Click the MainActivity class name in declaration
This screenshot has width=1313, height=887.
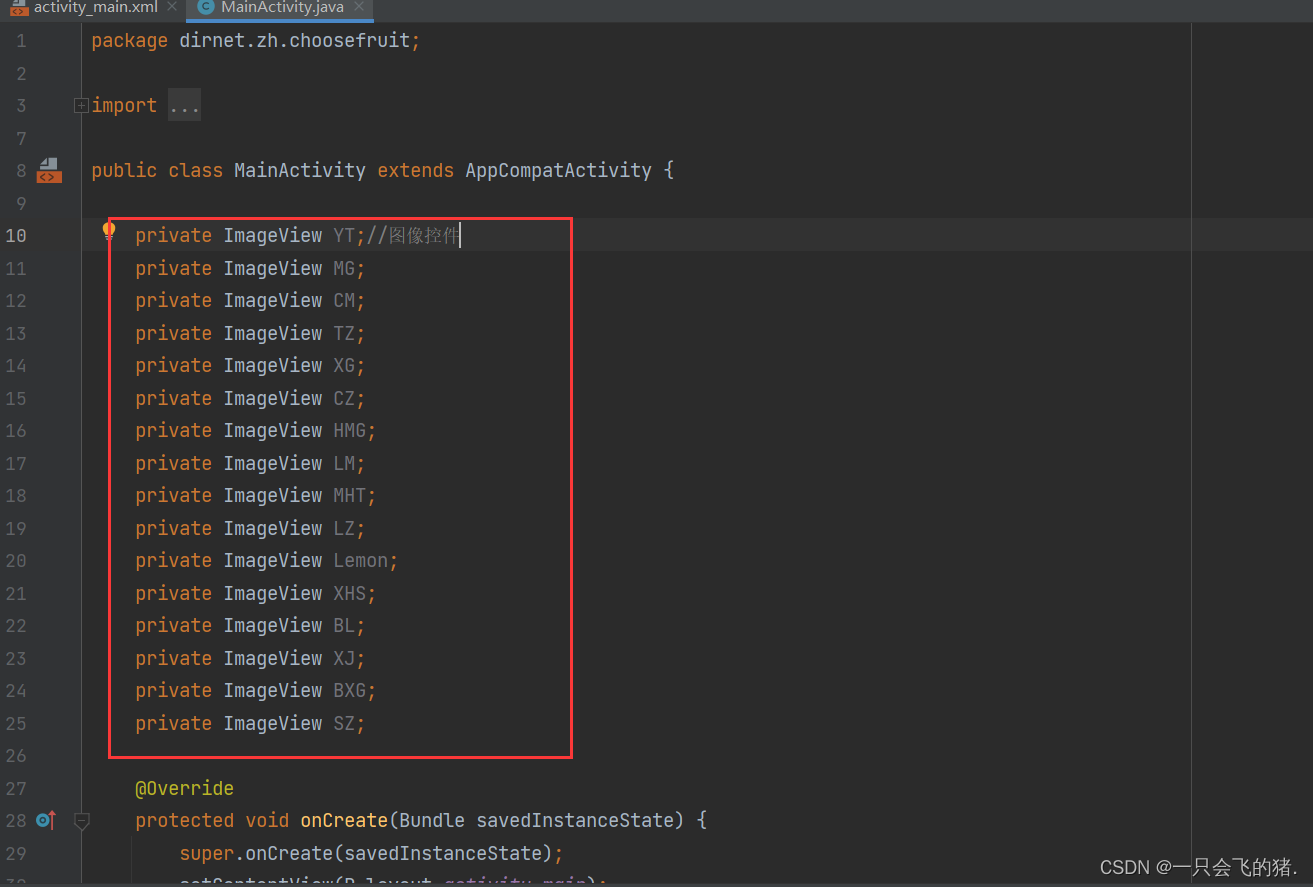(x=300, y=170)
